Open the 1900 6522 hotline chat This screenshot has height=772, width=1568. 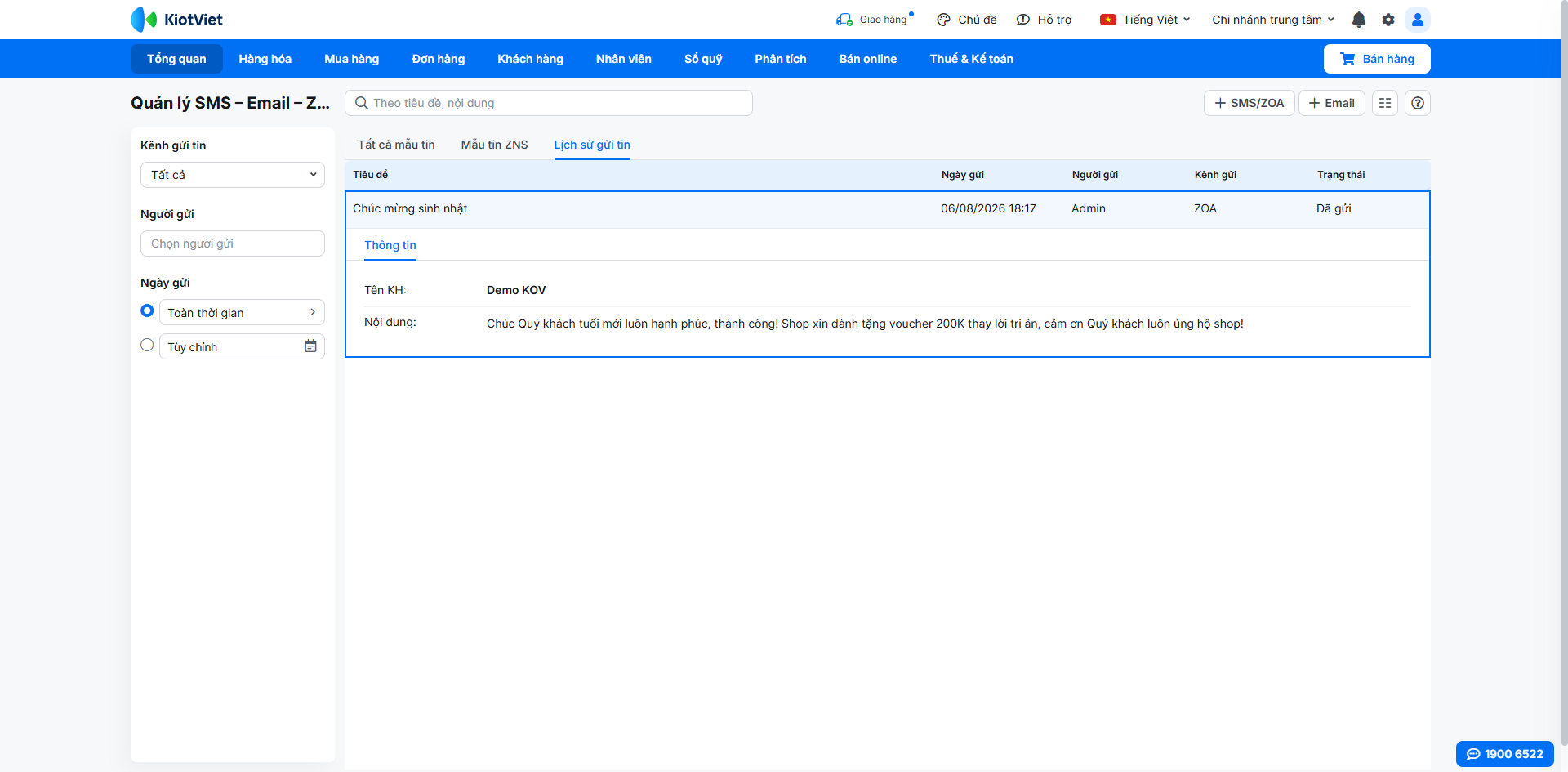(x=1505, y=754)
